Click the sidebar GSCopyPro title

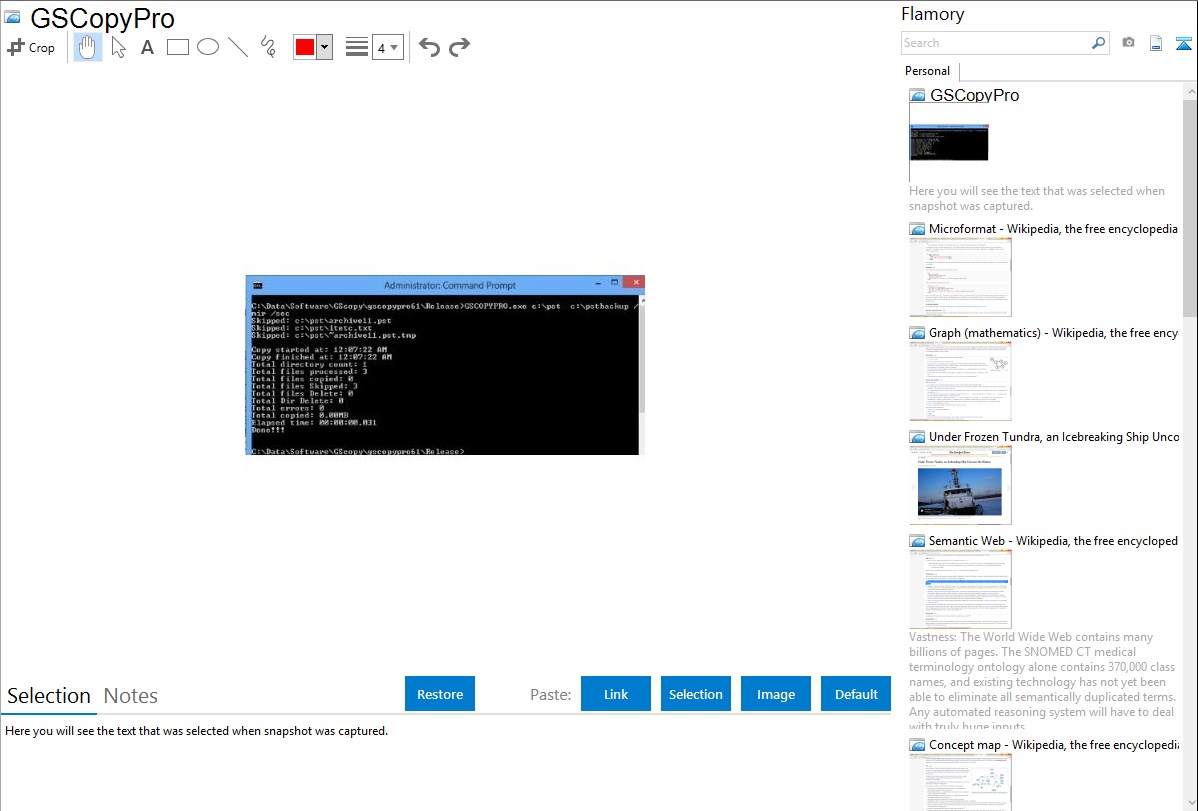[x=974, y=96]
